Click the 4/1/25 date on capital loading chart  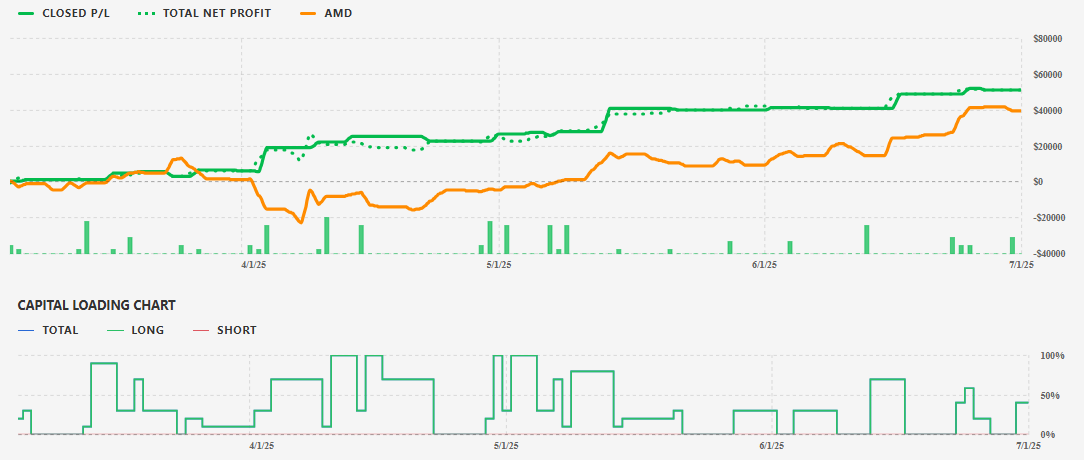[262, 447]
